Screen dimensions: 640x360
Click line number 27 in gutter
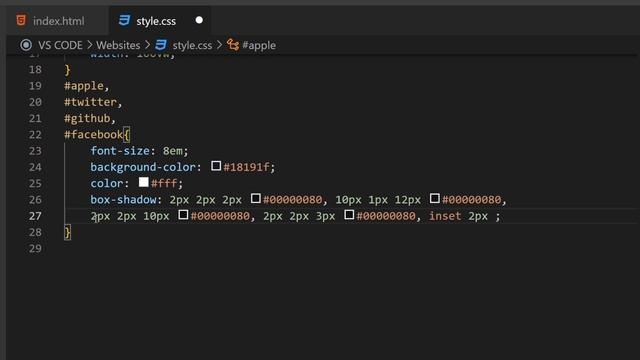tap(35, 216)
